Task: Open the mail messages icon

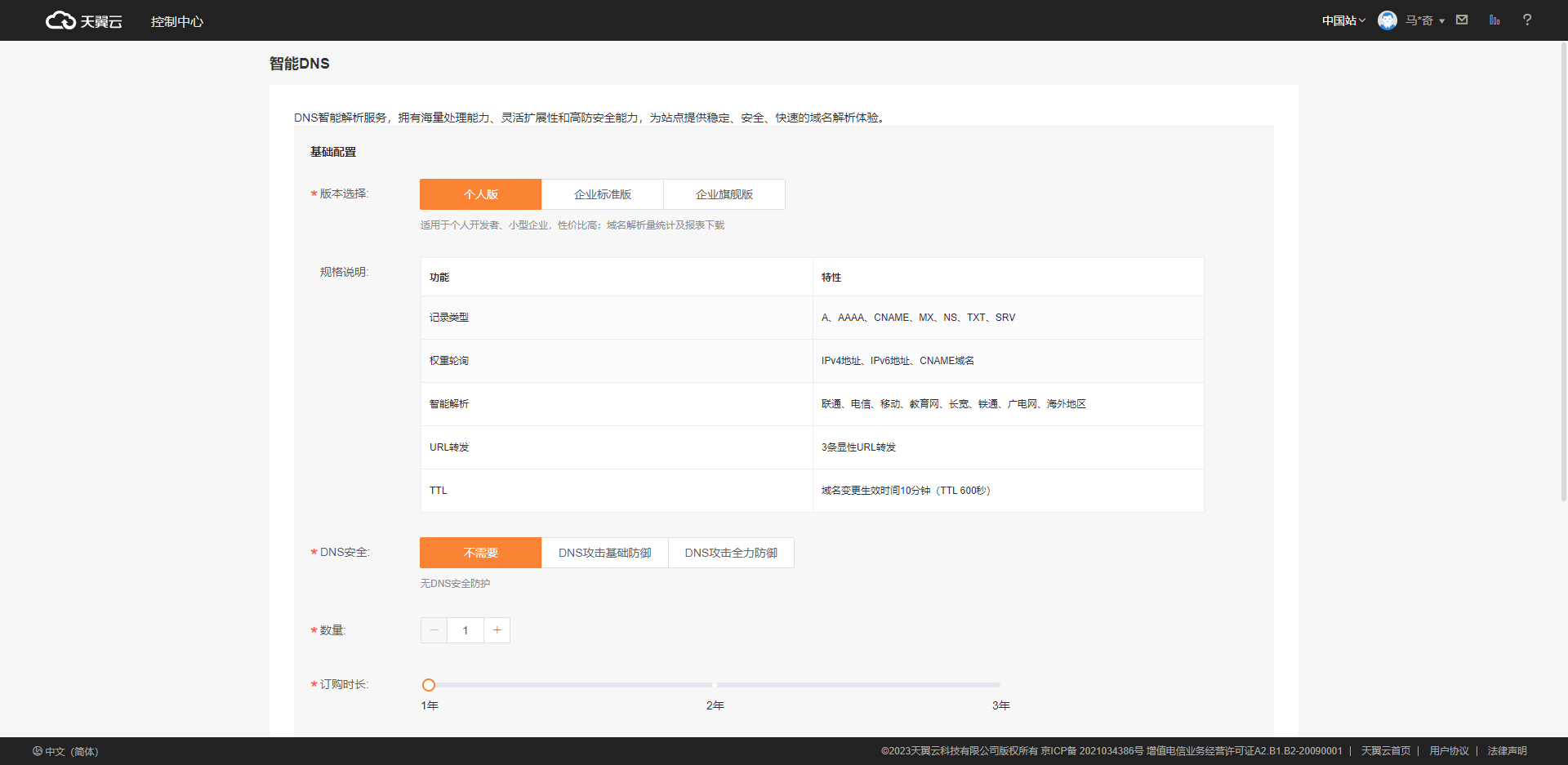Action: [x=1462, y=20]
